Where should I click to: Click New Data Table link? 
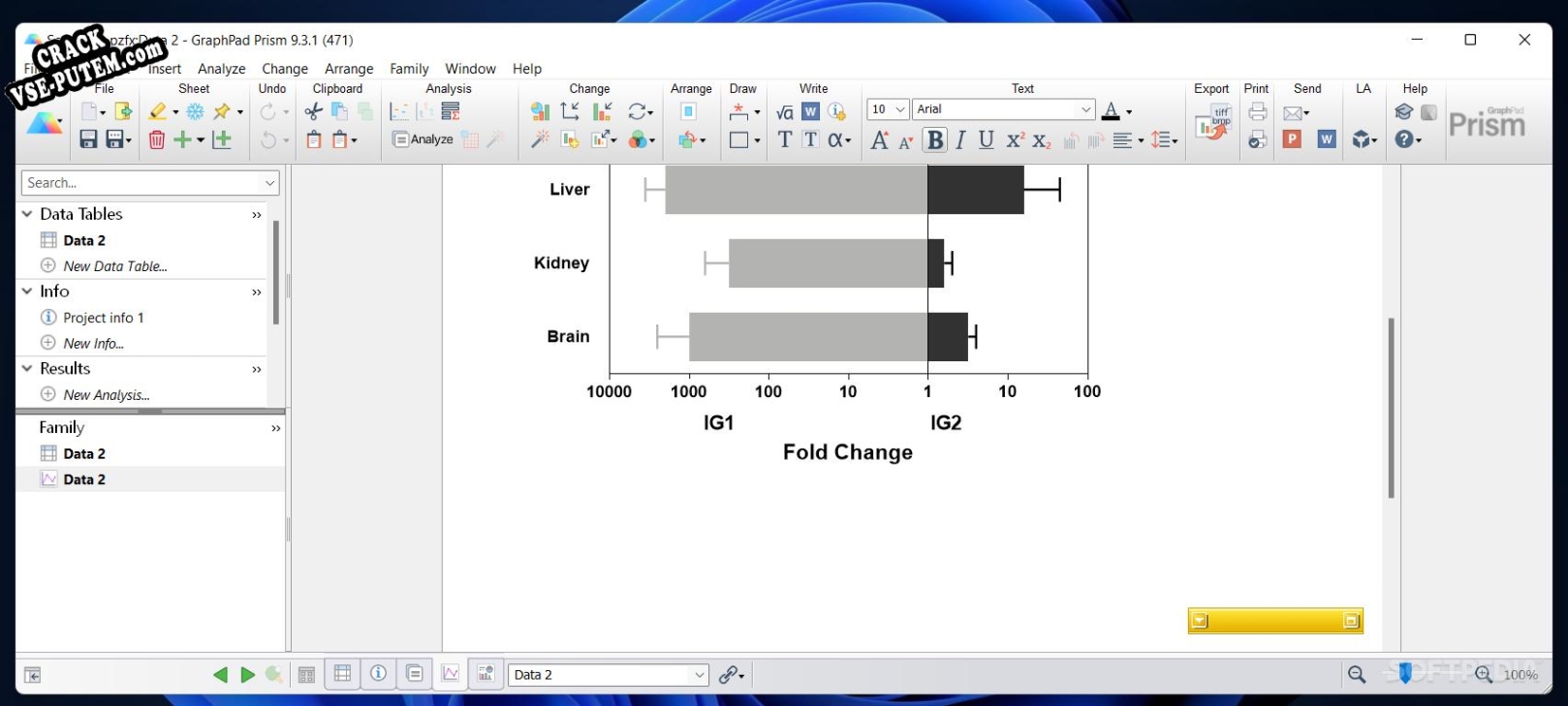tap(115, 266)
